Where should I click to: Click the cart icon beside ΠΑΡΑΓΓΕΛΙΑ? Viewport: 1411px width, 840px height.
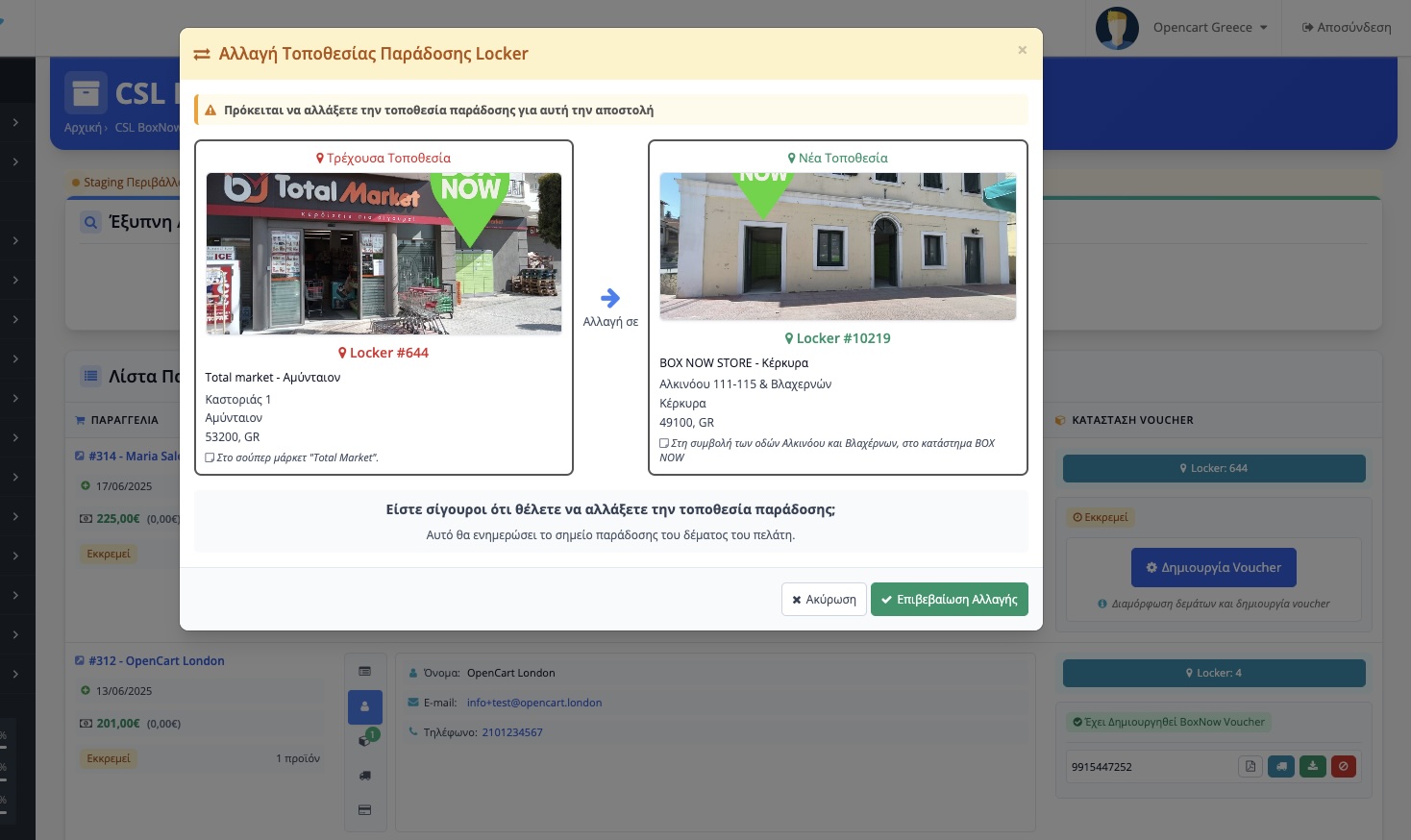pos(81,420)
